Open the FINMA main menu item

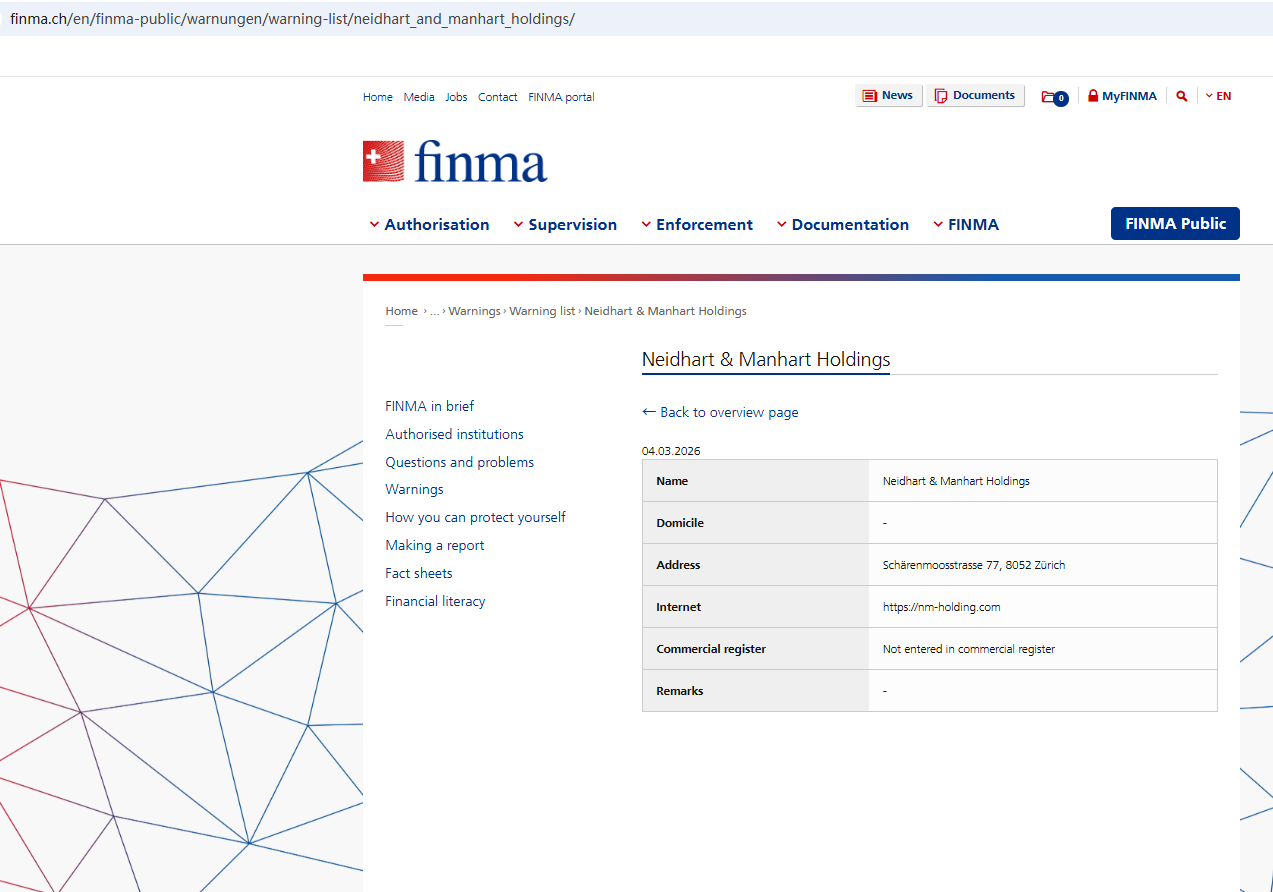(966, 225)
